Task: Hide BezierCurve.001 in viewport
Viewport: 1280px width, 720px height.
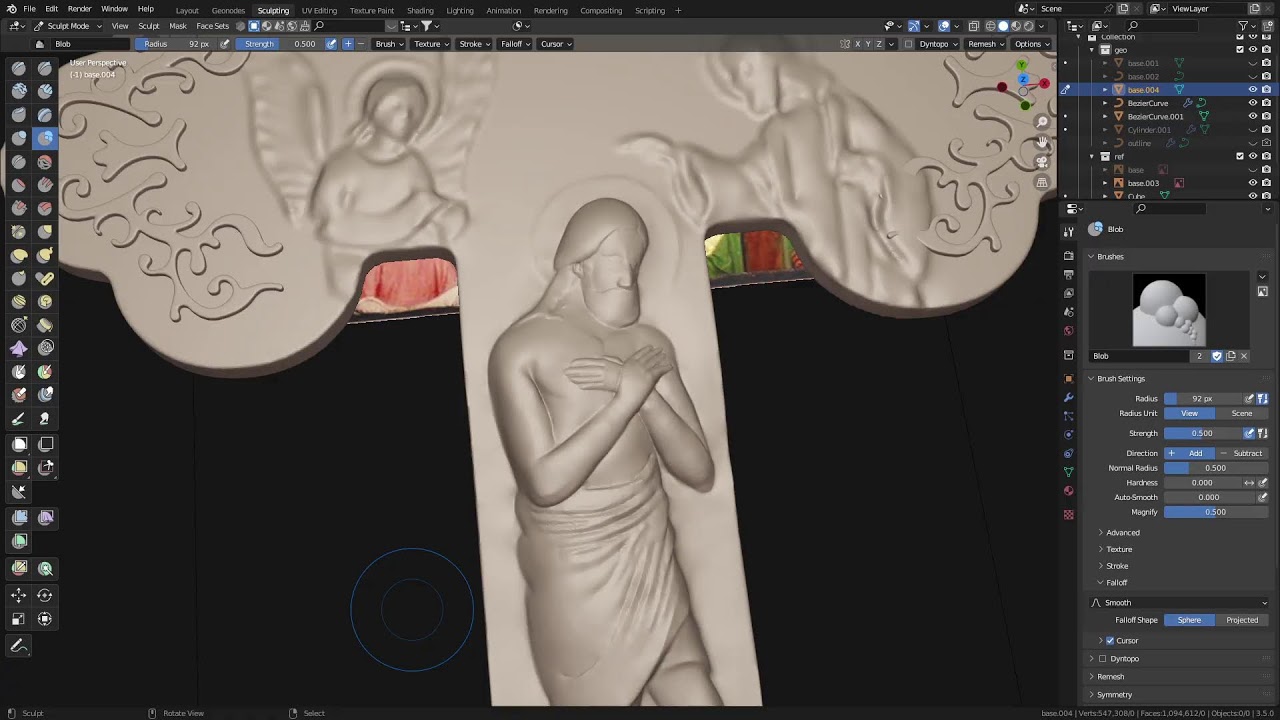Action: point(1252,116)
